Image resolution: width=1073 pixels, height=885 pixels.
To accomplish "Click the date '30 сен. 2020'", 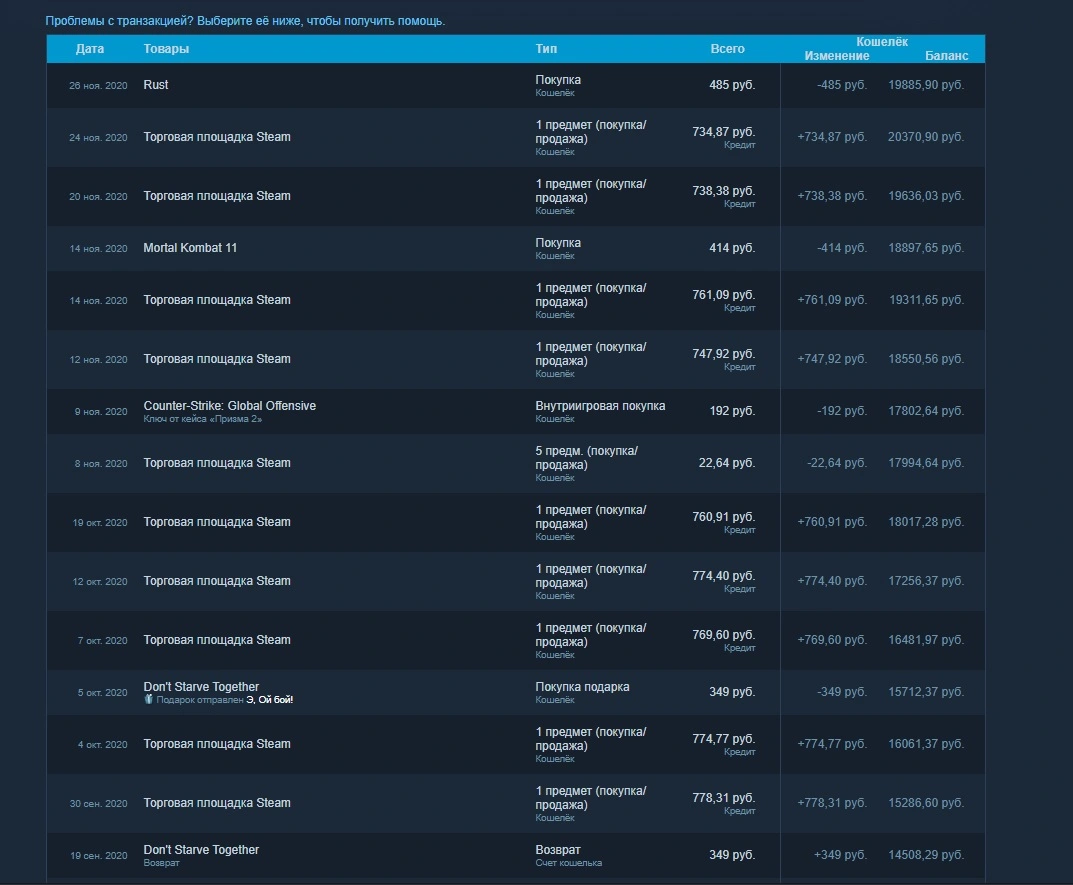I will [x=98, y=804].
